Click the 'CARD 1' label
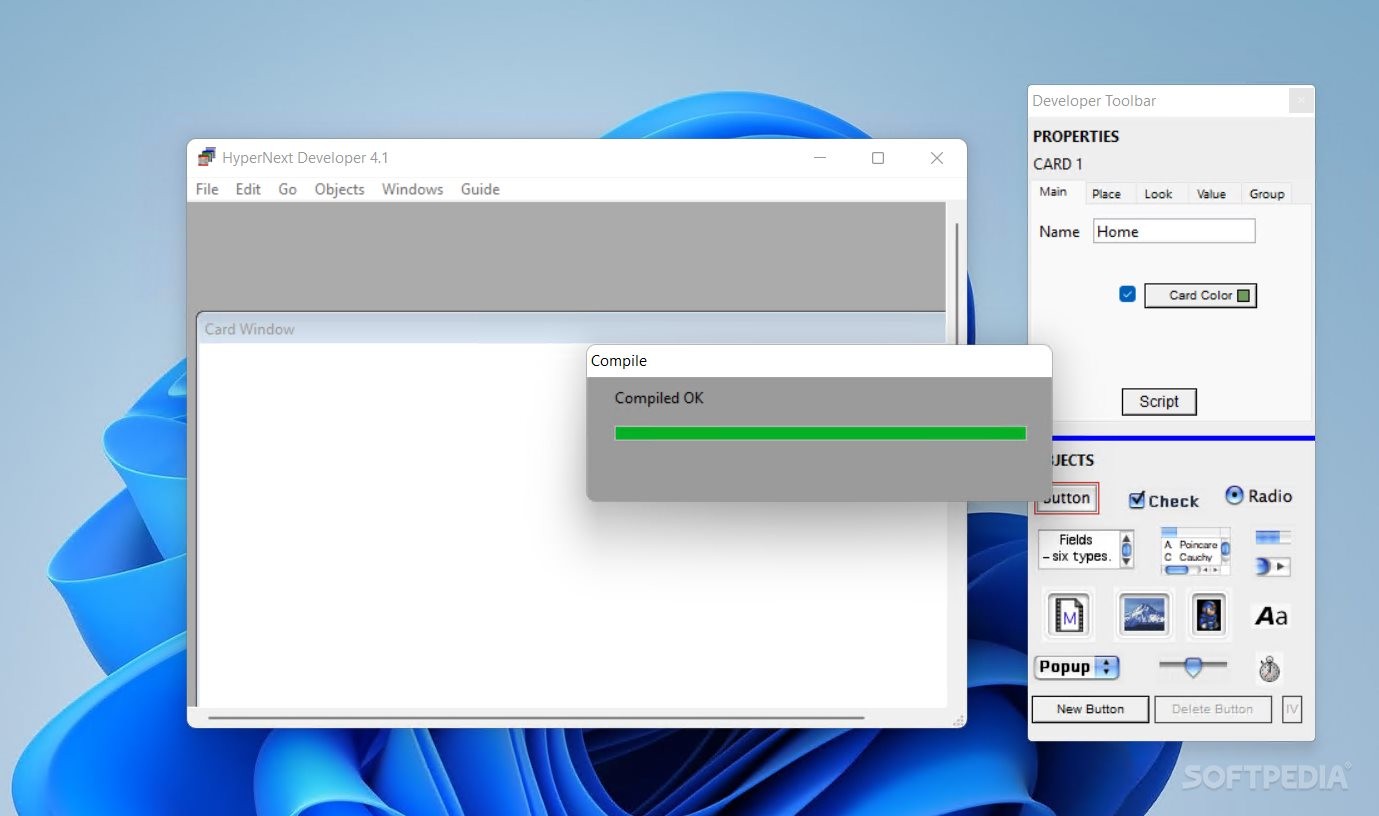Viewport: 1379px width, 816px height. (1058, 164)
